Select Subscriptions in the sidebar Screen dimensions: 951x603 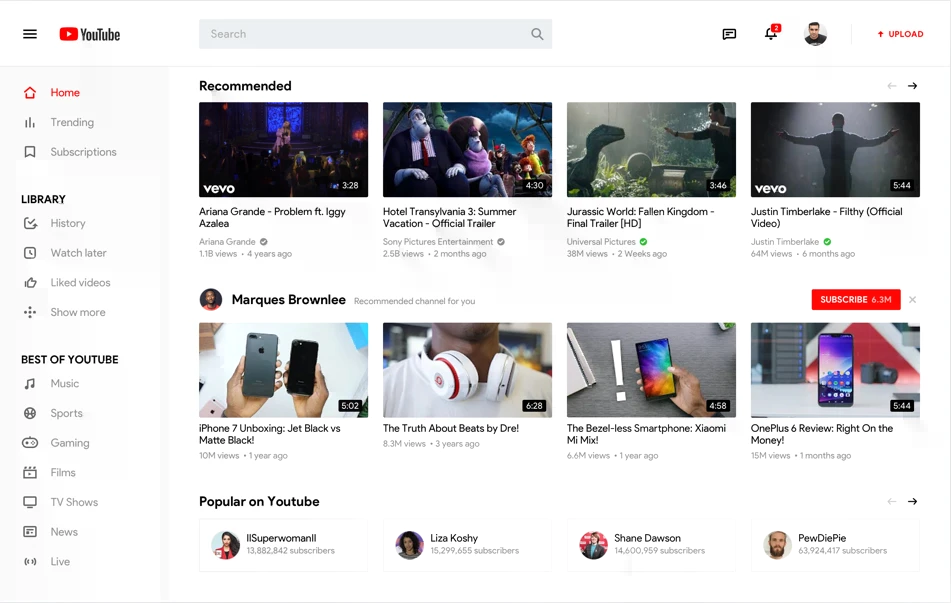(83, 152)
